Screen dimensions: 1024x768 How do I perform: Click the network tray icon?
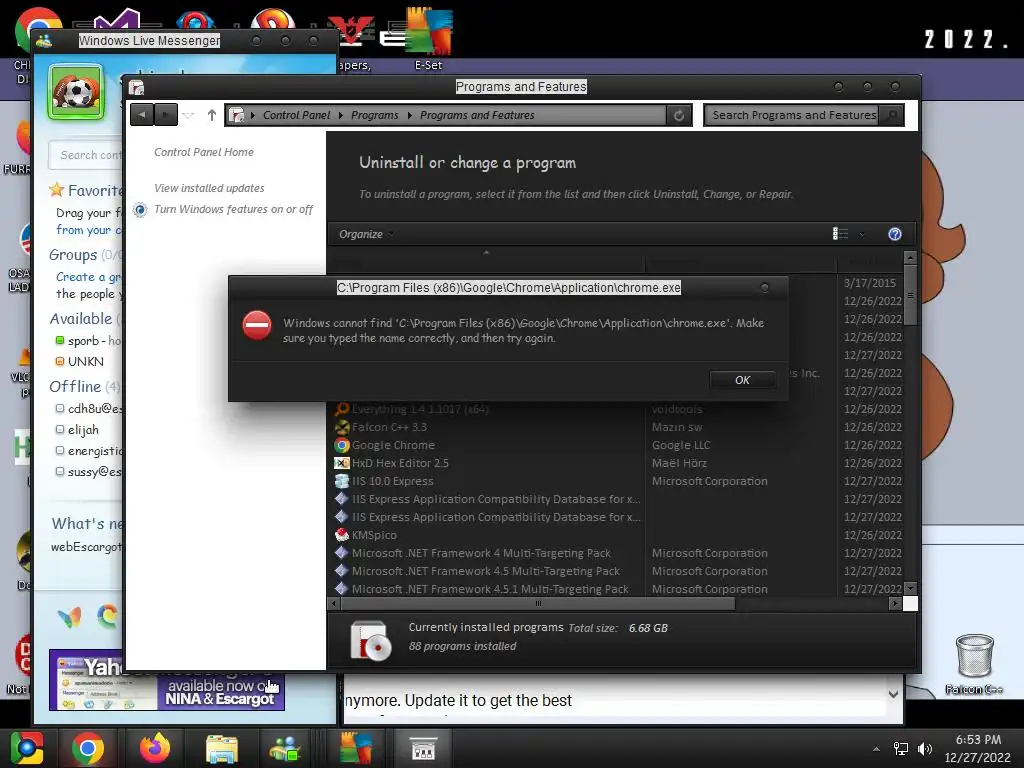pos(901,749)
